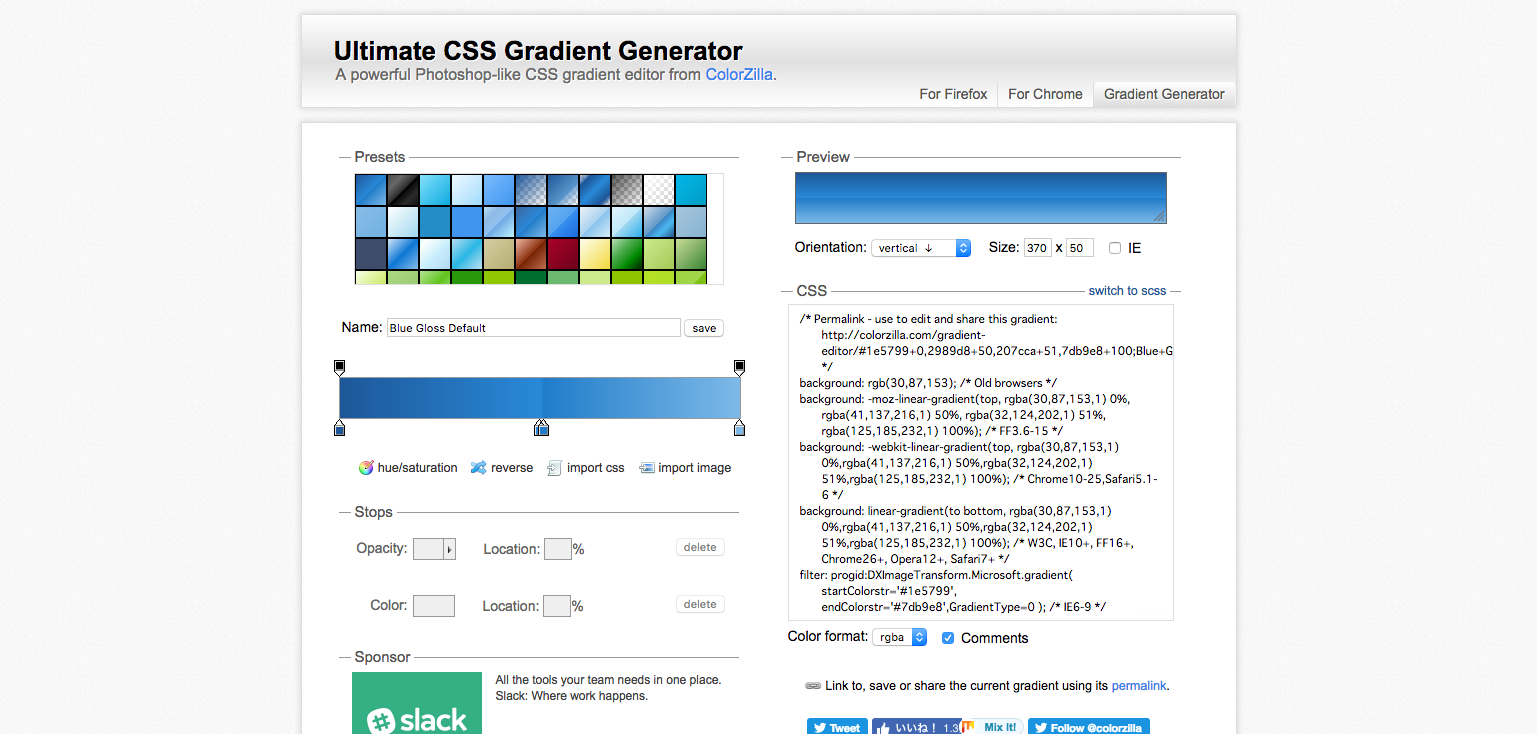Click delete button in the Color row
Screen dimensions: 1537x734
[x=700, y=604]
